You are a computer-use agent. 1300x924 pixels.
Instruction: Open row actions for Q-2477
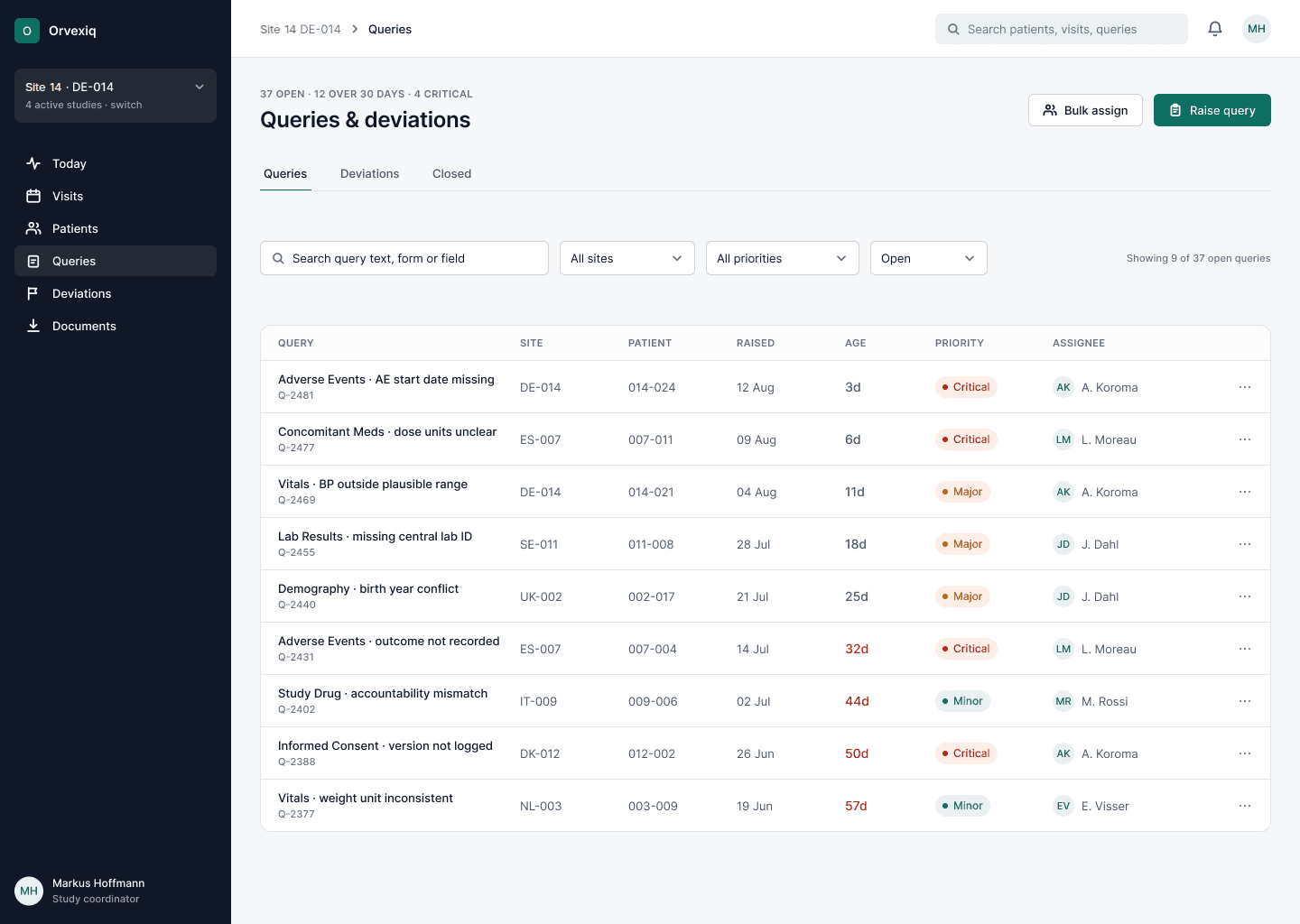click(1245, 439)
